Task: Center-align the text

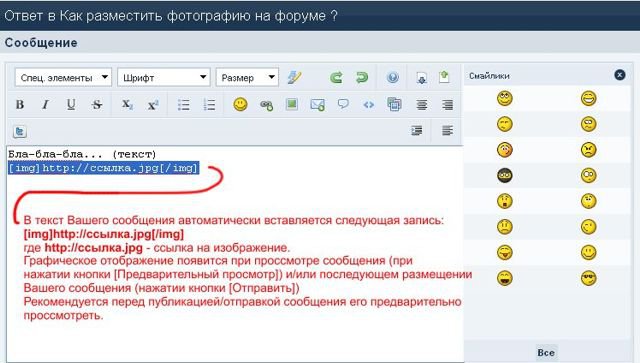Action: [422, 105]
